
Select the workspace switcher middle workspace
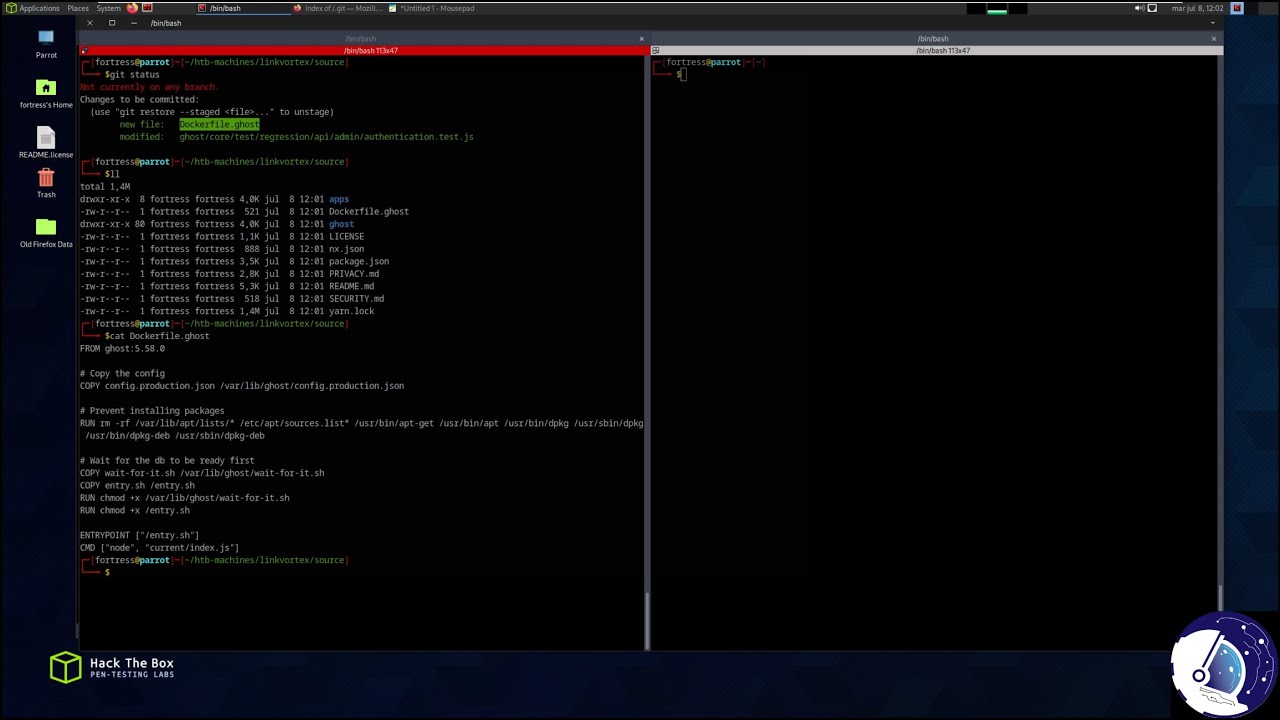tap(997, 8)
